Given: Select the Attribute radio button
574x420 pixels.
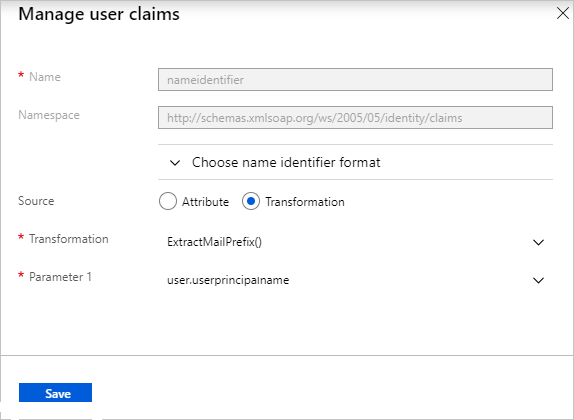Looking at the screenshot, I should 168,201.
